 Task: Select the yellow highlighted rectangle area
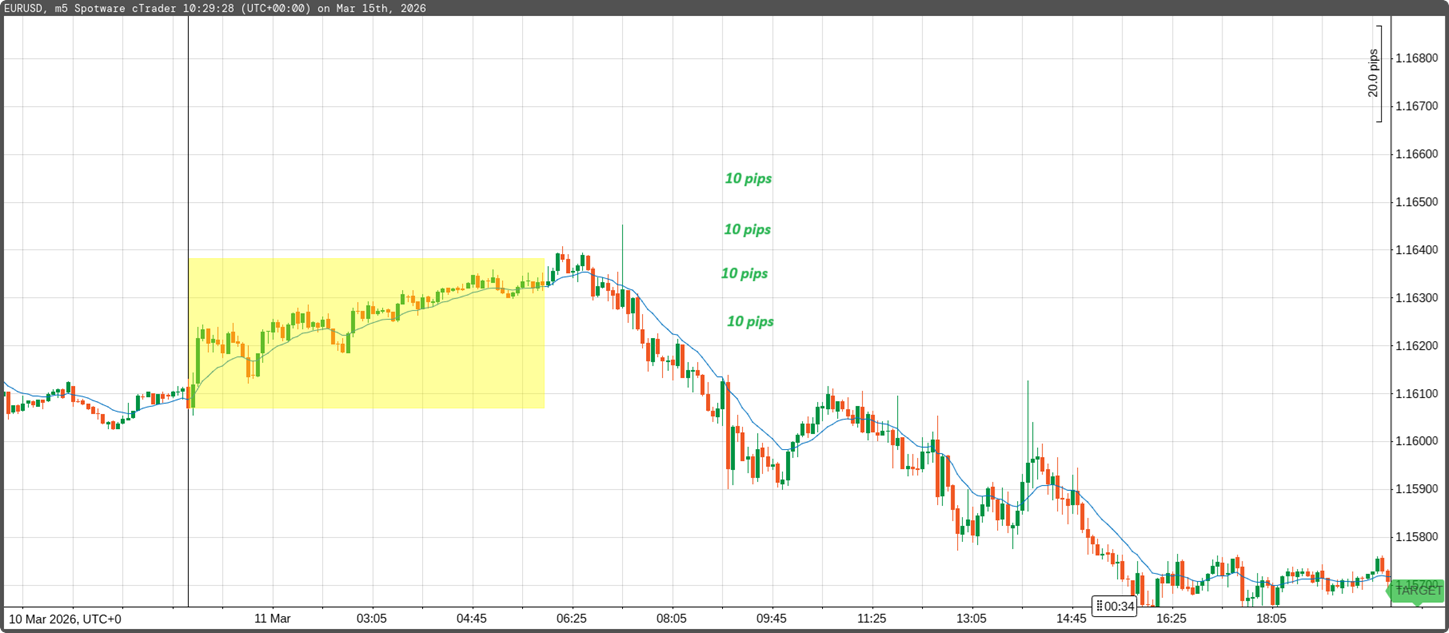coord(366,333)
